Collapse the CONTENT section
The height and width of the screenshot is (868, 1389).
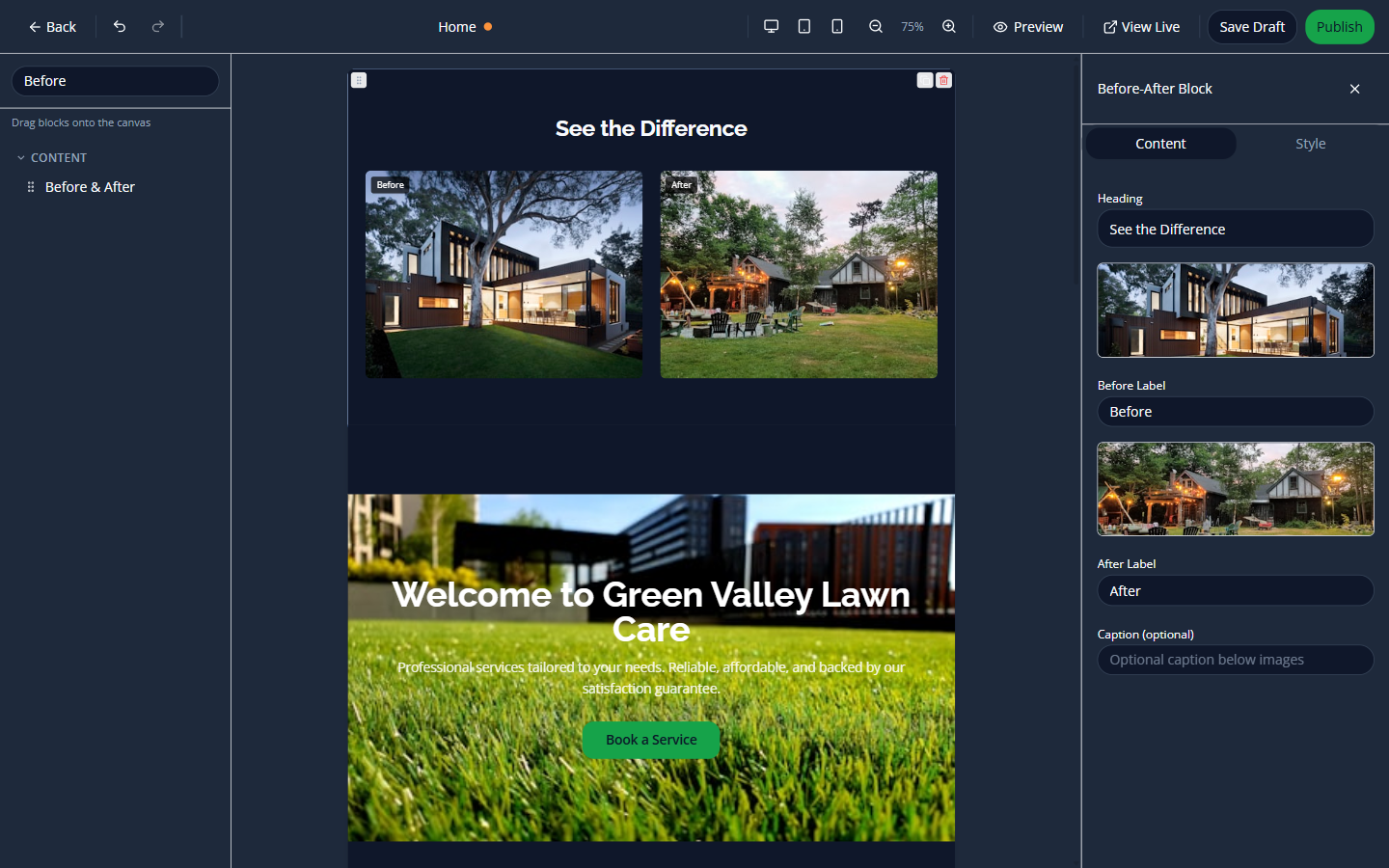tap(21, 158)
